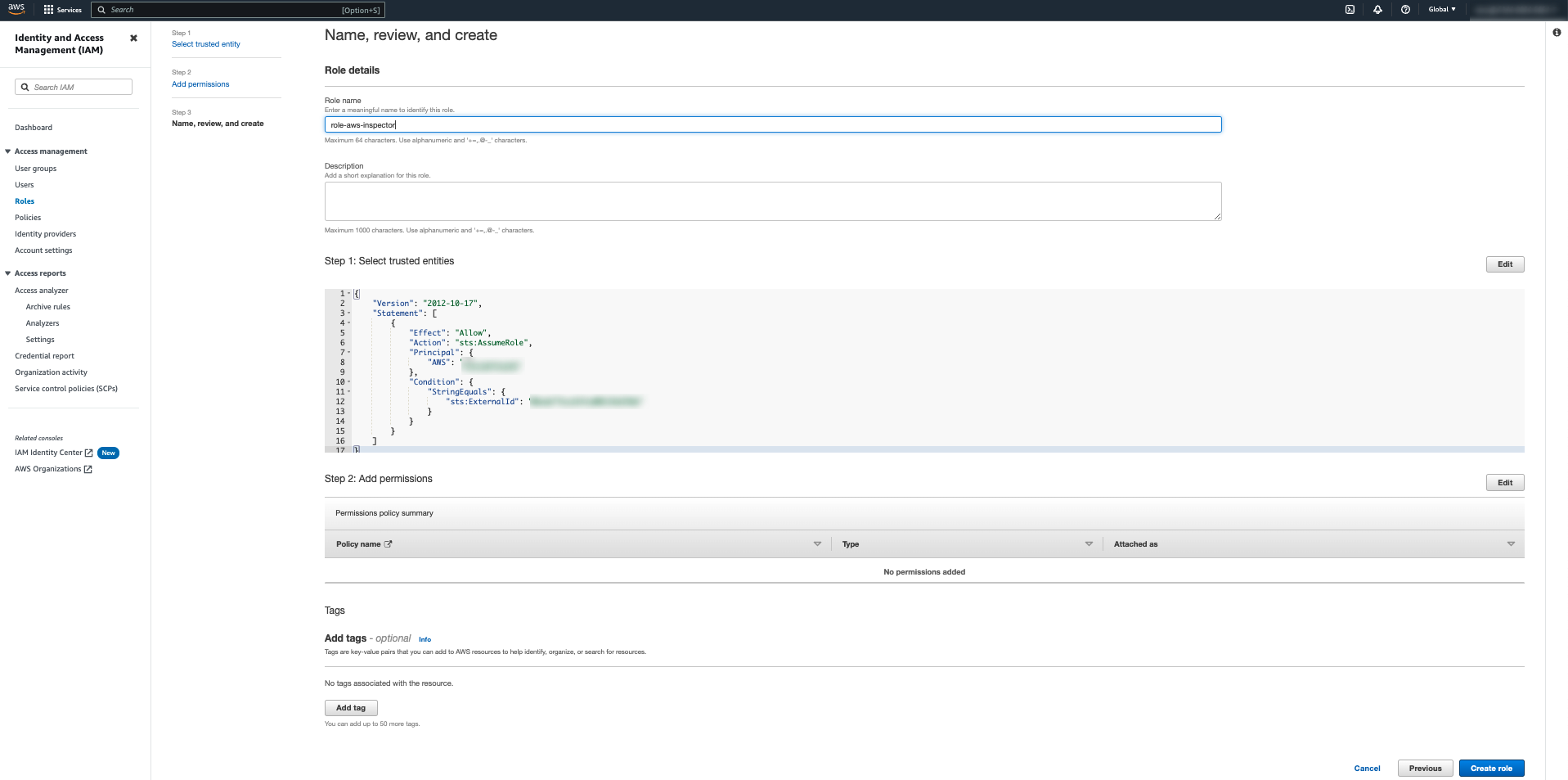Screen dimensions: 1568x780
Task: Cancel the role creation
Action: tap(1367, 769)
